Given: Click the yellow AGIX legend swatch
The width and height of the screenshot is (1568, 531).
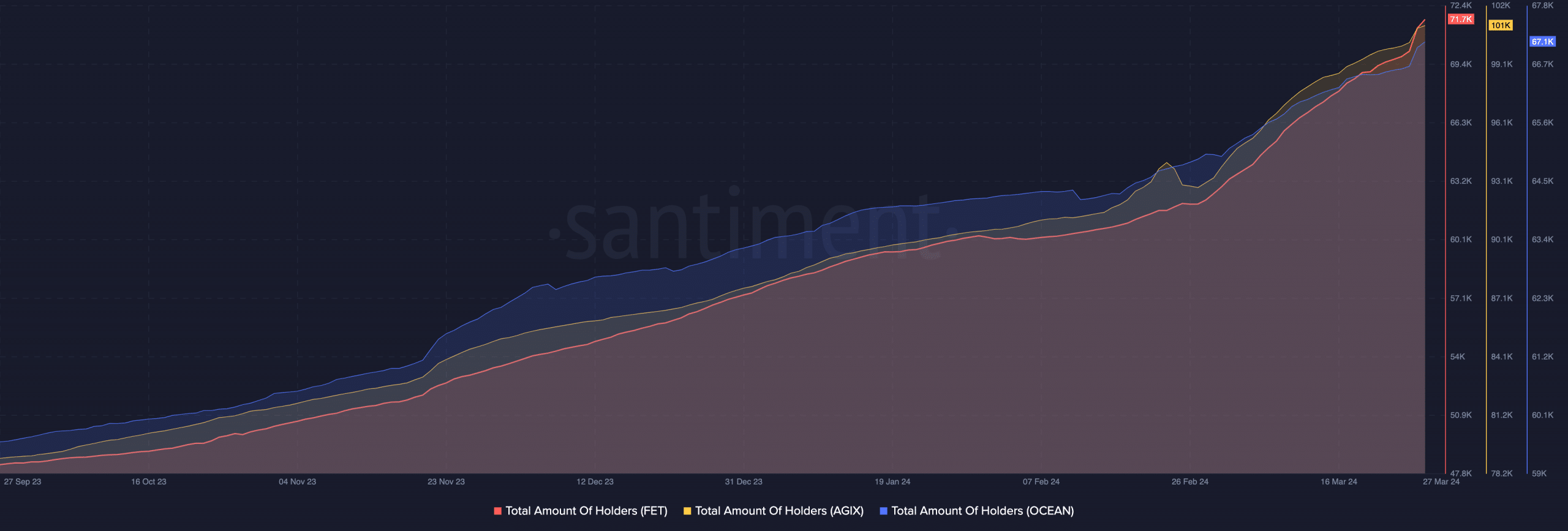Looking at the screenshot, I should click(687, 511).
